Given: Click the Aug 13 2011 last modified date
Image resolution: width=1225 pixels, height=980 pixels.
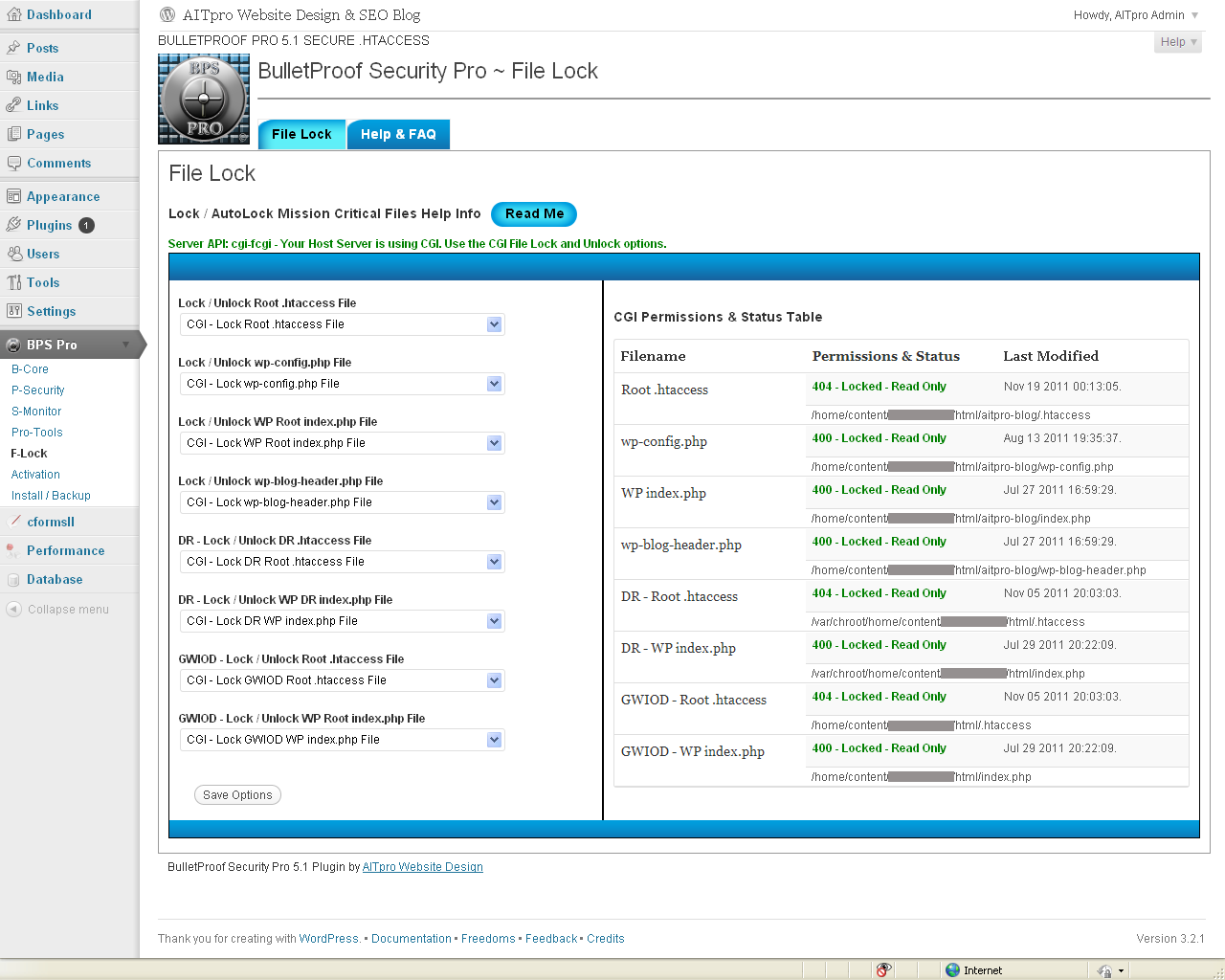Looking at the screenshot, I should tap(1062, 438).
